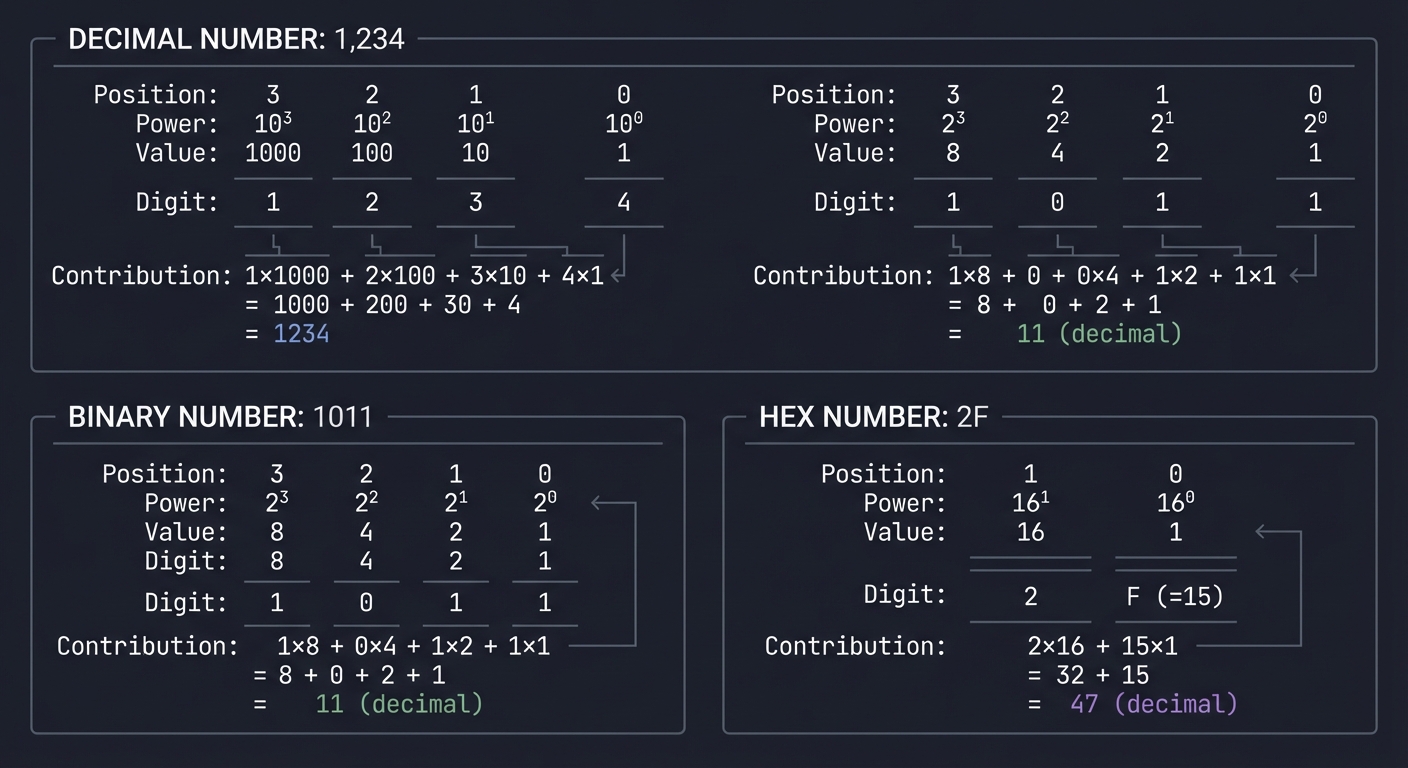Click digit 2 in the hex panel
Viewport: 1408px width, 768px height.
tap(1030, 597)
